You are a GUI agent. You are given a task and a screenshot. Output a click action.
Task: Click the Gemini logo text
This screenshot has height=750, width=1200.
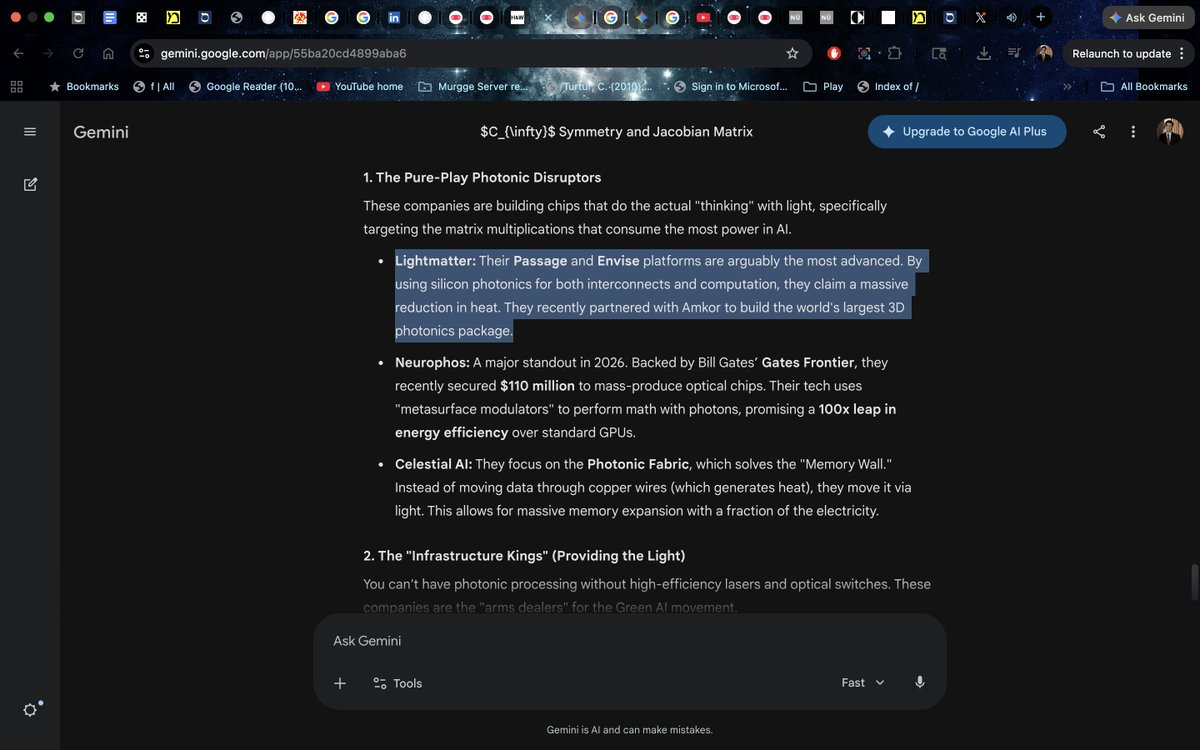click(101, 132)
